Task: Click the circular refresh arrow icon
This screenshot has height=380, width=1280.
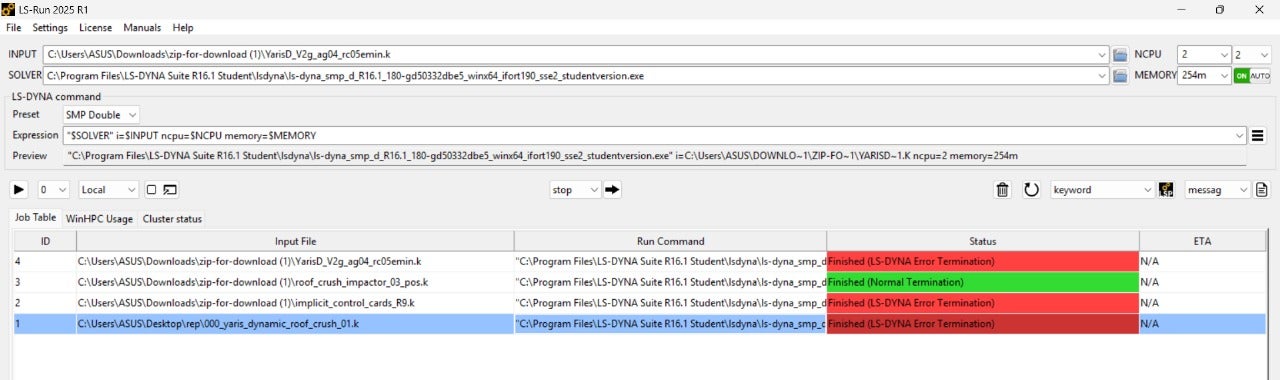Action: pos(1031,189)
